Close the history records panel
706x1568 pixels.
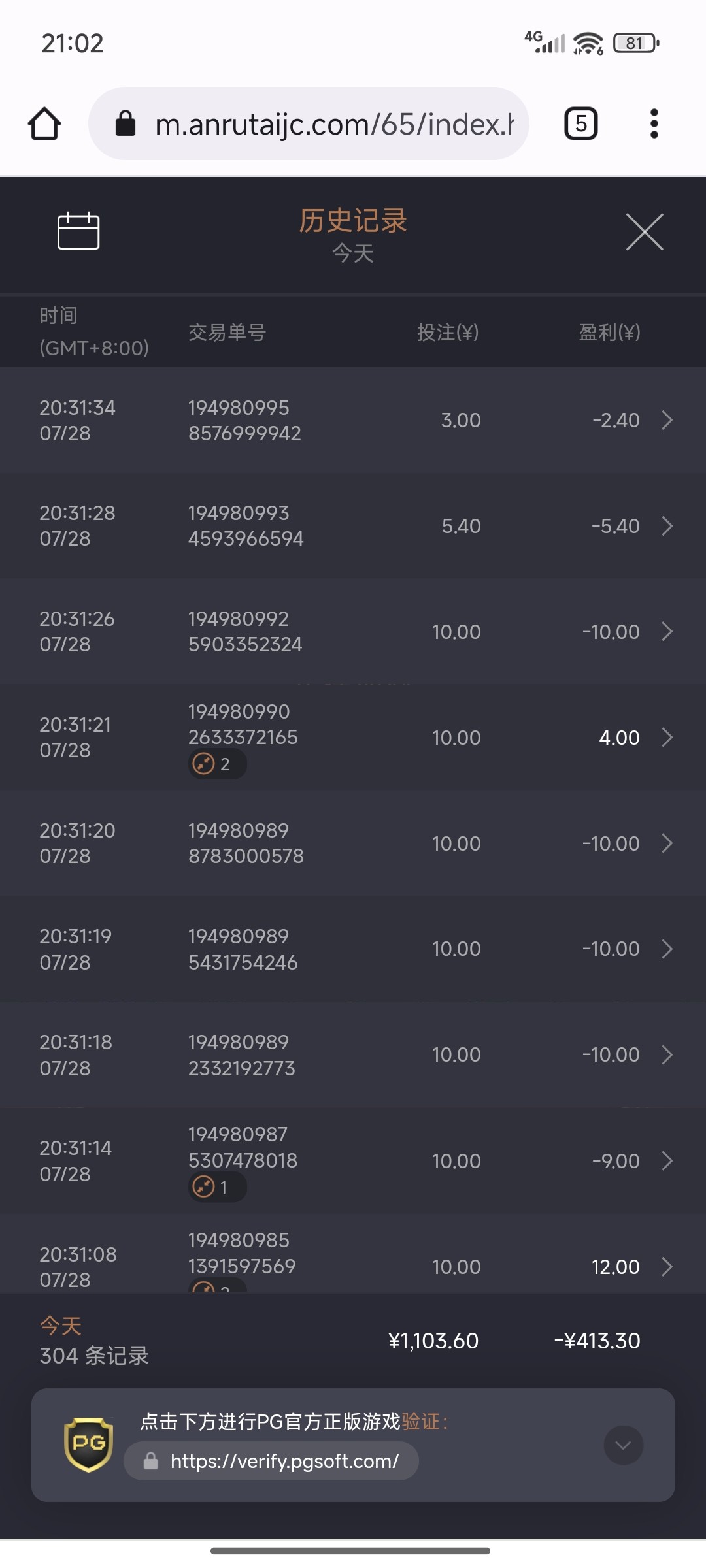[x=645, y=232]
